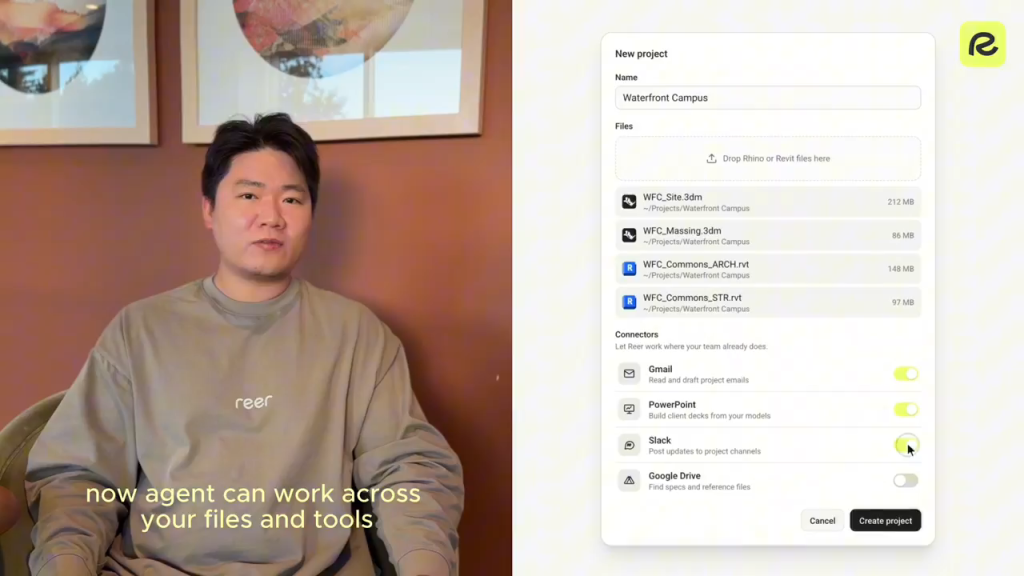Image resolution: width=1024 pixels, height=576 pixels.
Task: Click the Reer logo icon
Action: [x=982, y=44]
